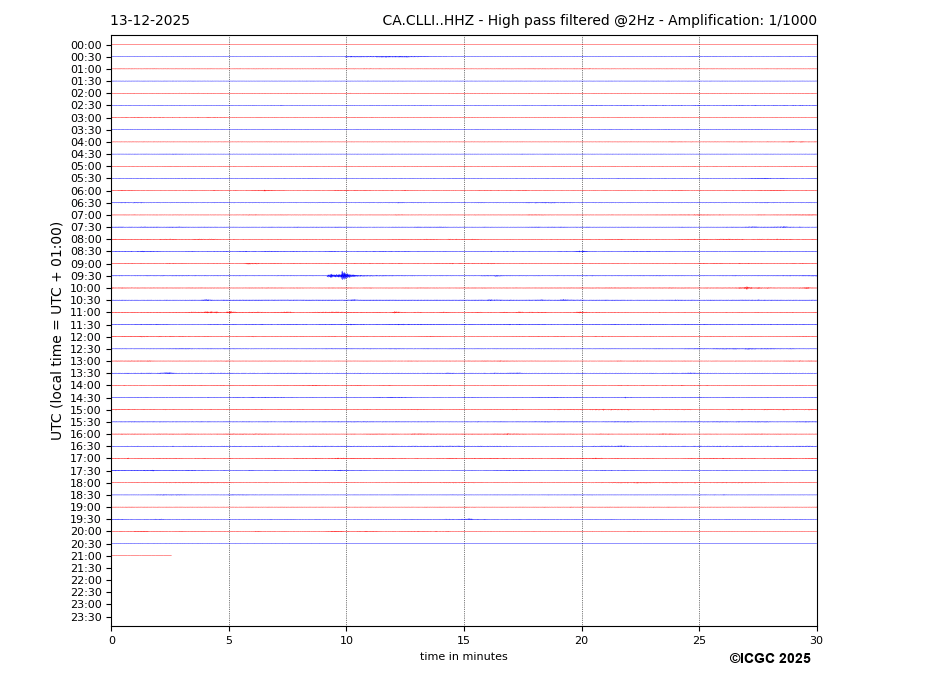Click the large seismic event on the 09:30 trace
The width and height of the screenshot is (927, 696).
click(x=343, y=275)
